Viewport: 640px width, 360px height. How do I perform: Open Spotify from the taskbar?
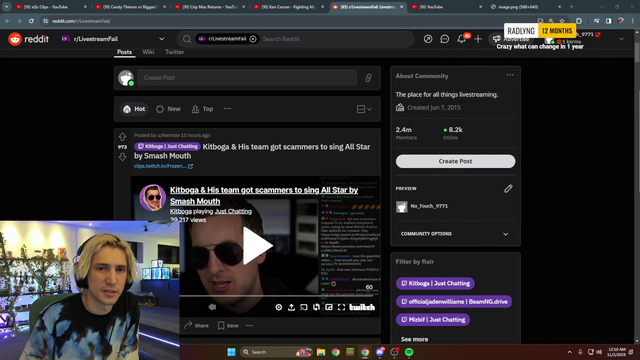(409, 352)
